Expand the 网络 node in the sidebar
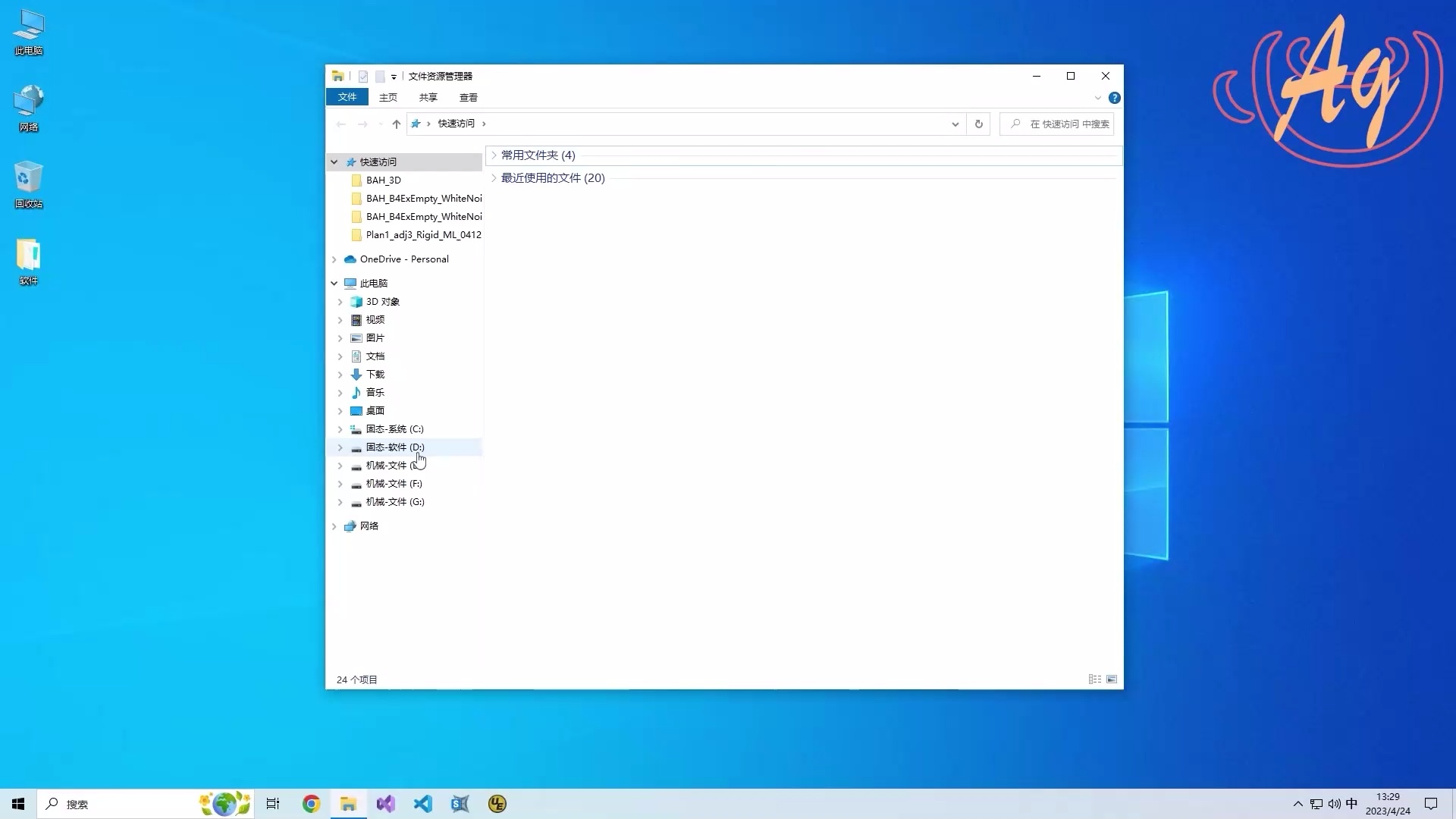Screen dimensions: 1456x819 click(334, 526)
